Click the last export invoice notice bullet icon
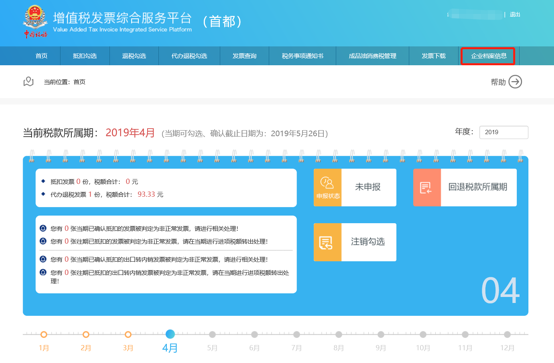The height and width of the screenshot is (363, 554). click(x=43, y=272)
